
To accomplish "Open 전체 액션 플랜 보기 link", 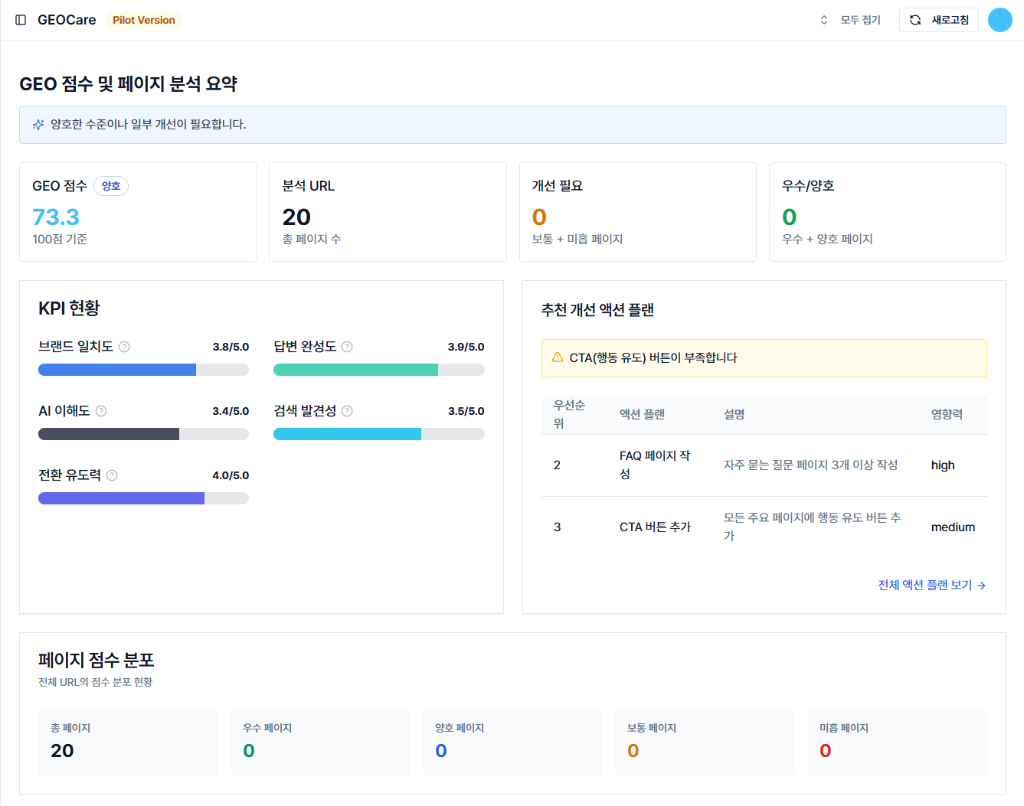I will (x=931, y=585).
